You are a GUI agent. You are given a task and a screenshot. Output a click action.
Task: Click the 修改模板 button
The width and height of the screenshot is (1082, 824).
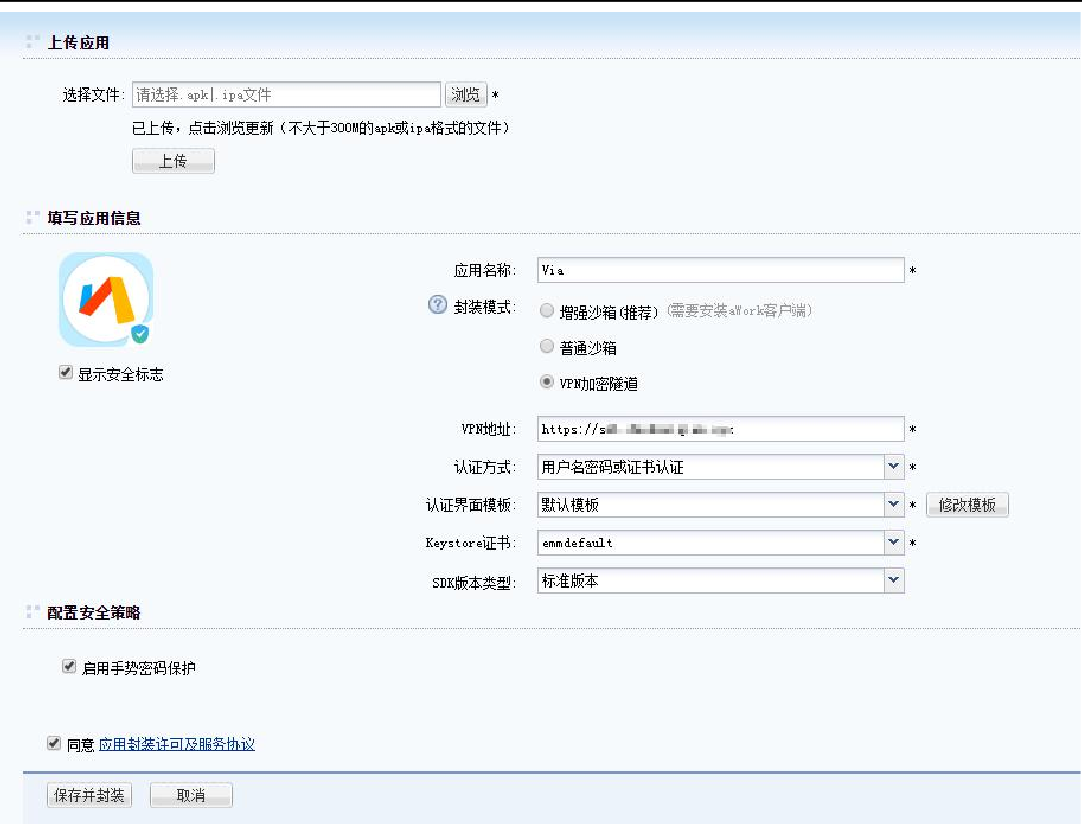[967, 505]
